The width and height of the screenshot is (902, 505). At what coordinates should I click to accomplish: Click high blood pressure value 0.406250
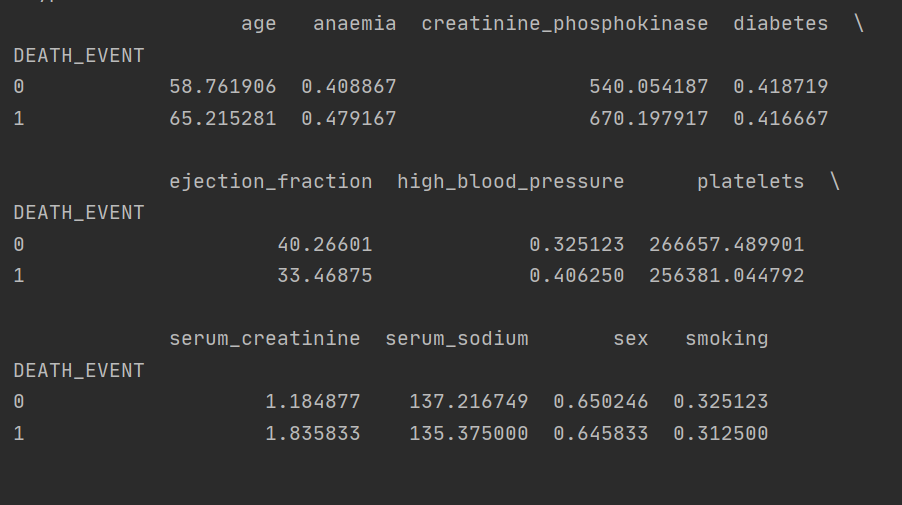tap(576, 276)
